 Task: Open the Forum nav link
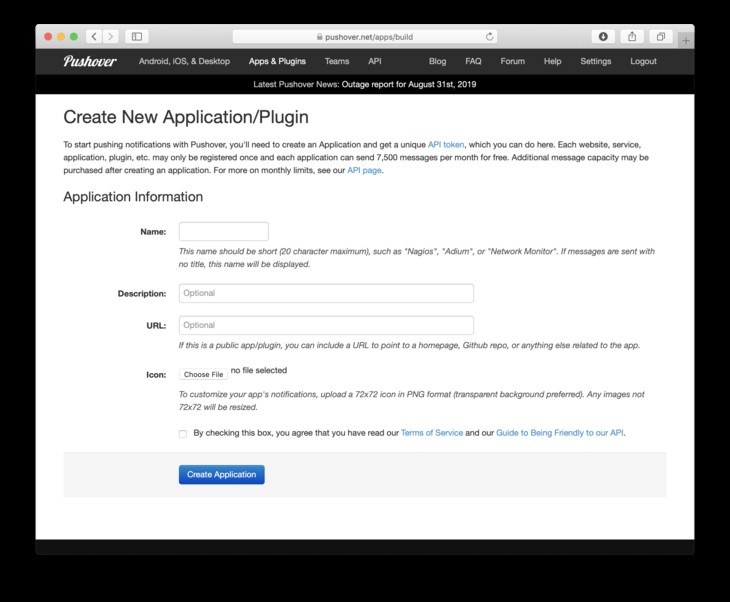click(513, 61)
